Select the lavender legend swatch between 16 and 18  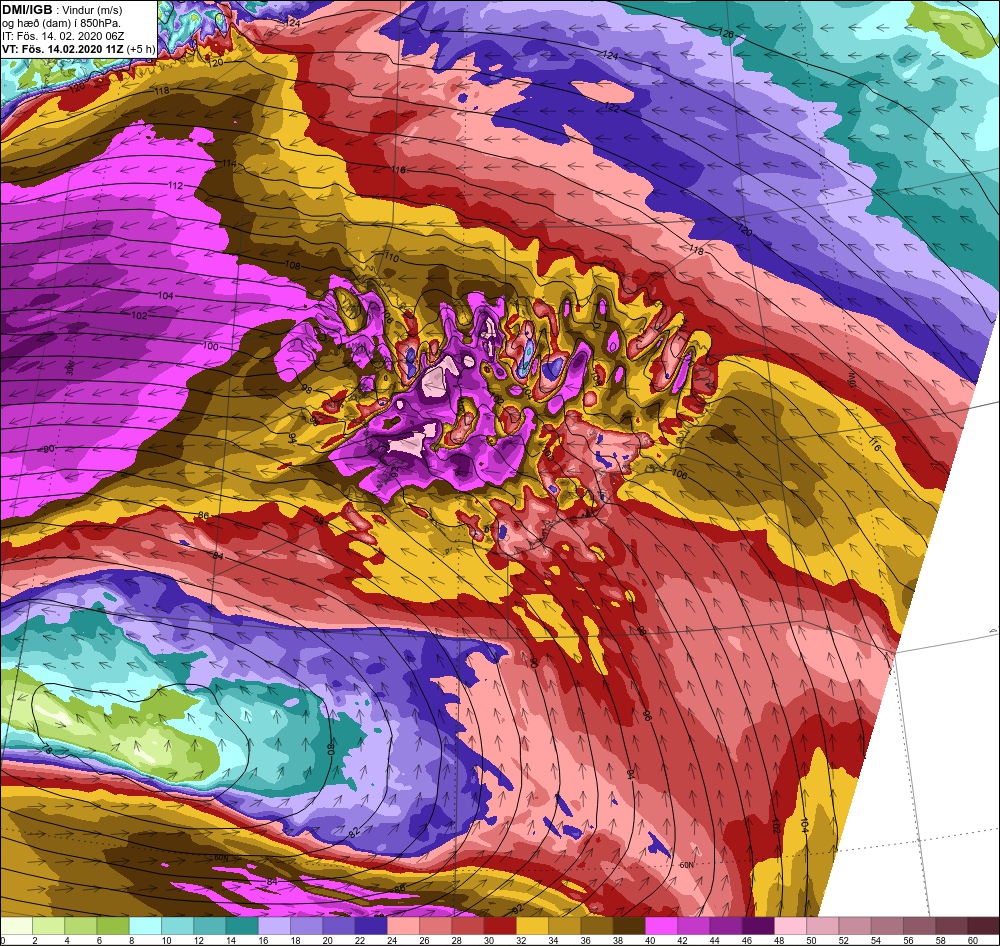[275, 926]
